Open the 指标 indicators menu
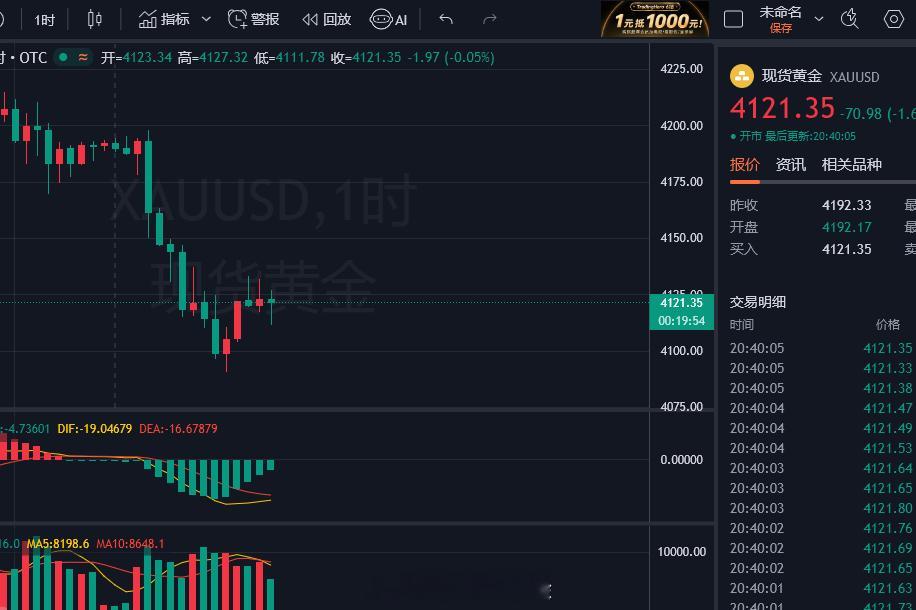The width and height of the screenshot is (916, 610). [164, 19]
